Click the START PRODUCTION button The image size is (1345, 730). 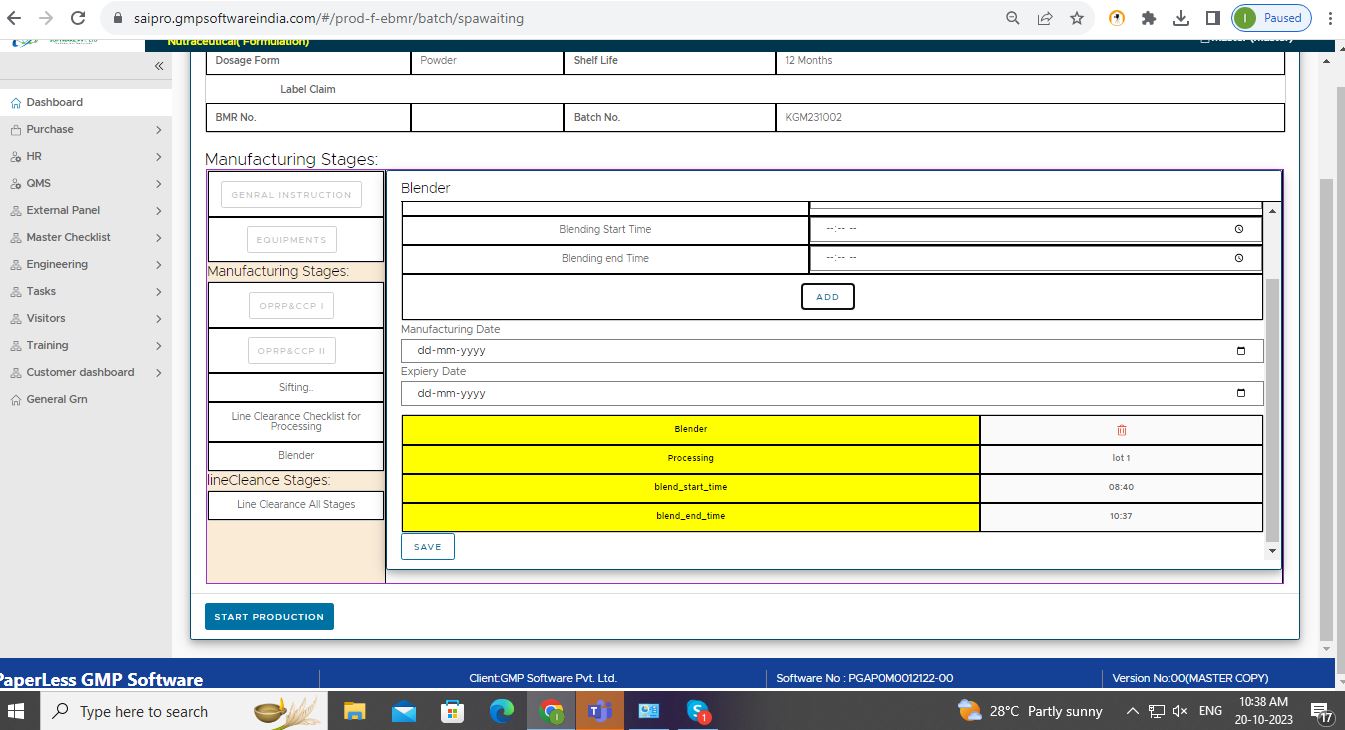[x=269, y=617]
